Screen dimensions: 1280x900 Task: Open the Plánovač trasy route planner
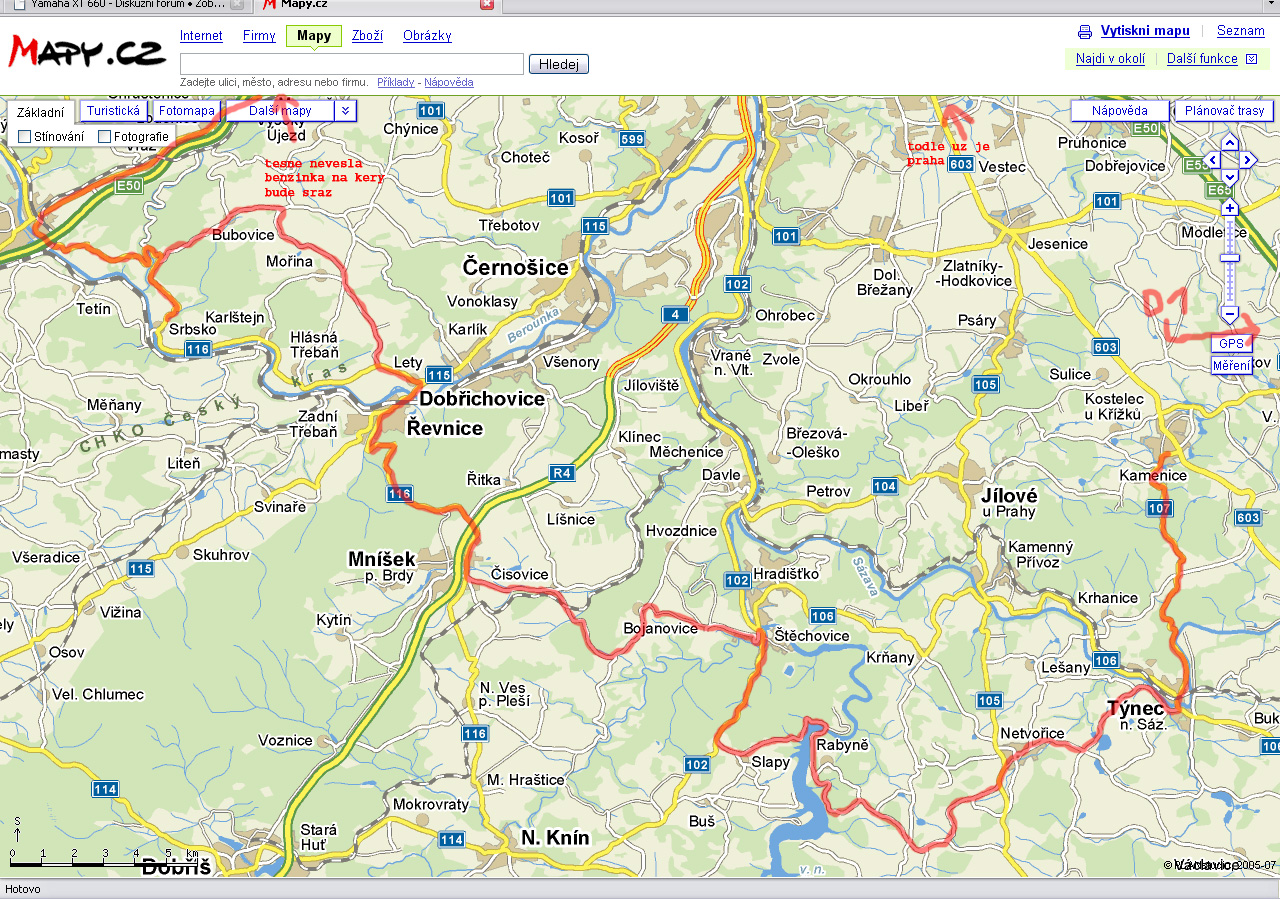tap(1224, 111)
